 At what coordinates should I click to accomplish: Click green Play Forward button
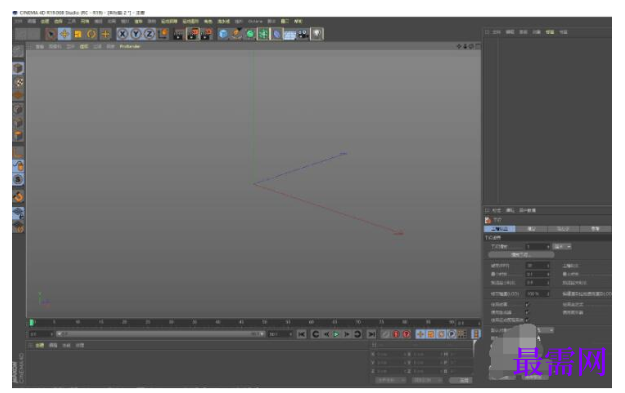(336, 334)
